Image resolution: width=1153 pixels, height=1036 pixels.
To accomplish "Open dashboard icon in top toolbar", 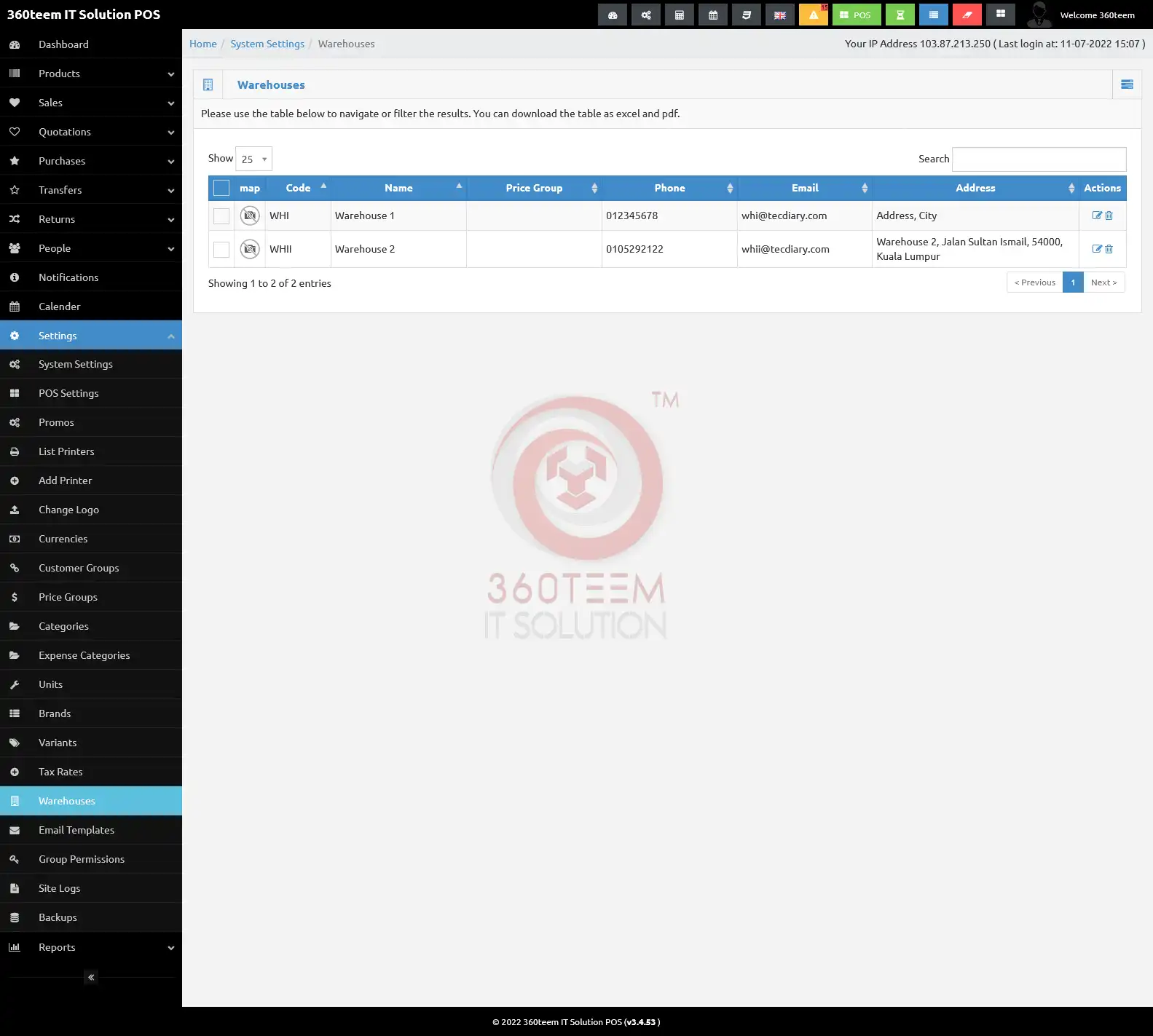I will 613,15.
